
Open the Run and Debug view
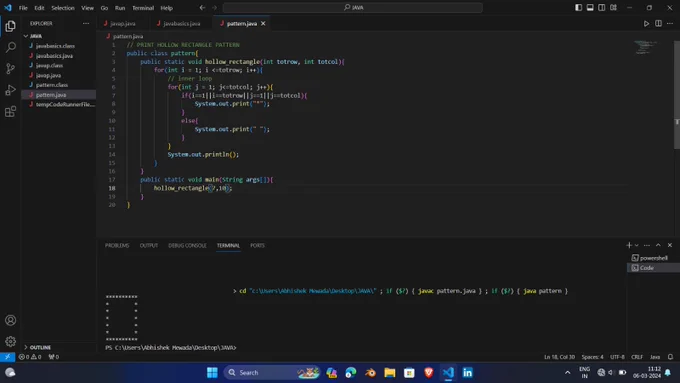coord(10,90)
